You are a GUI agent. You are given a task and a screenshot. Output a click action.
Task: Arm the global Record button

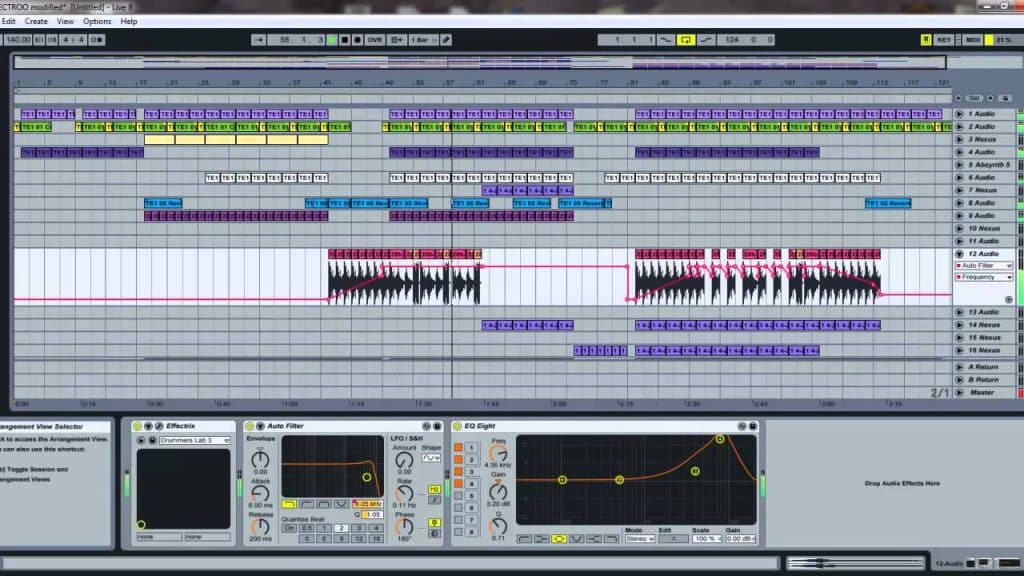[x=357, y=40]
